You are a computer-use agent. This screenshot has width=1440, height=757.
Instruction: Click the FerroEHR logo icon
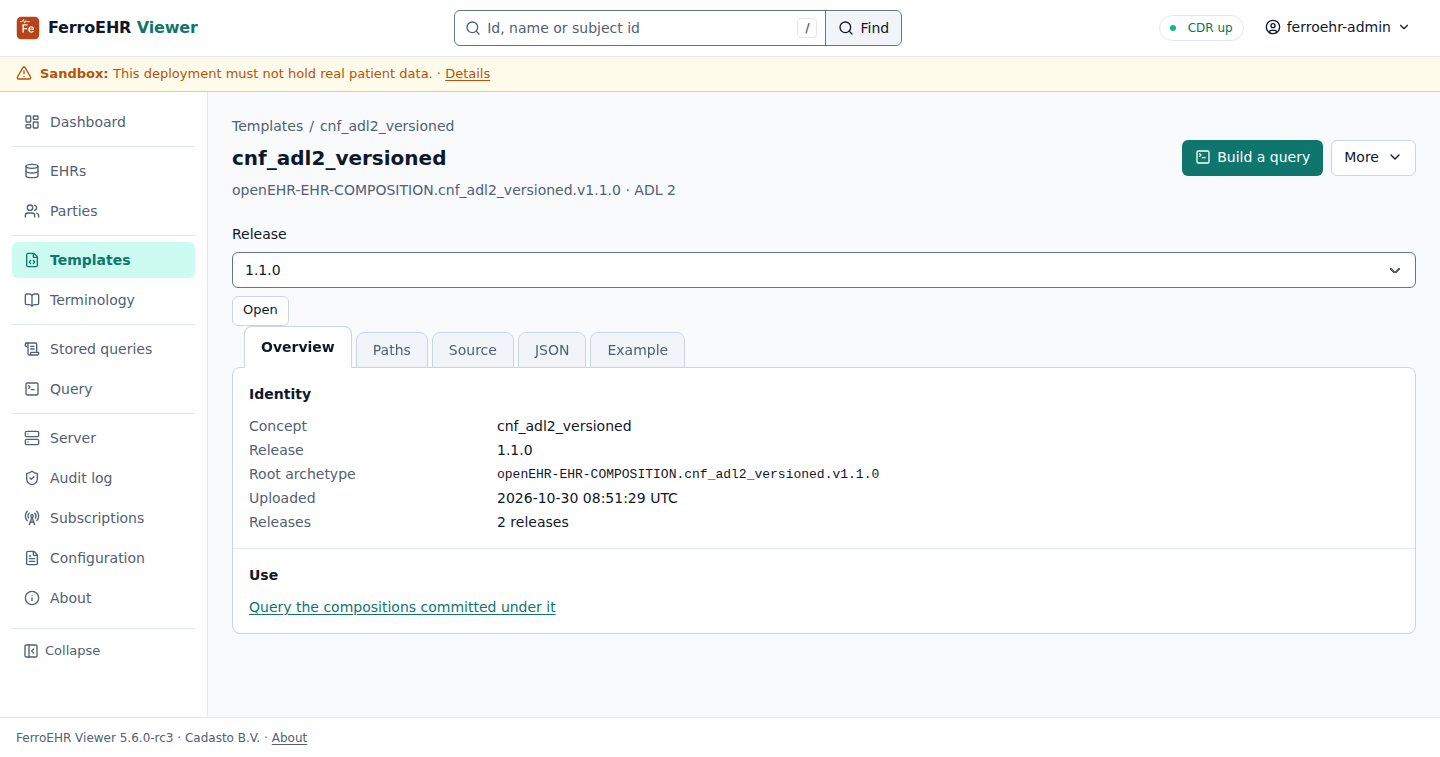(x=28, y=28)
